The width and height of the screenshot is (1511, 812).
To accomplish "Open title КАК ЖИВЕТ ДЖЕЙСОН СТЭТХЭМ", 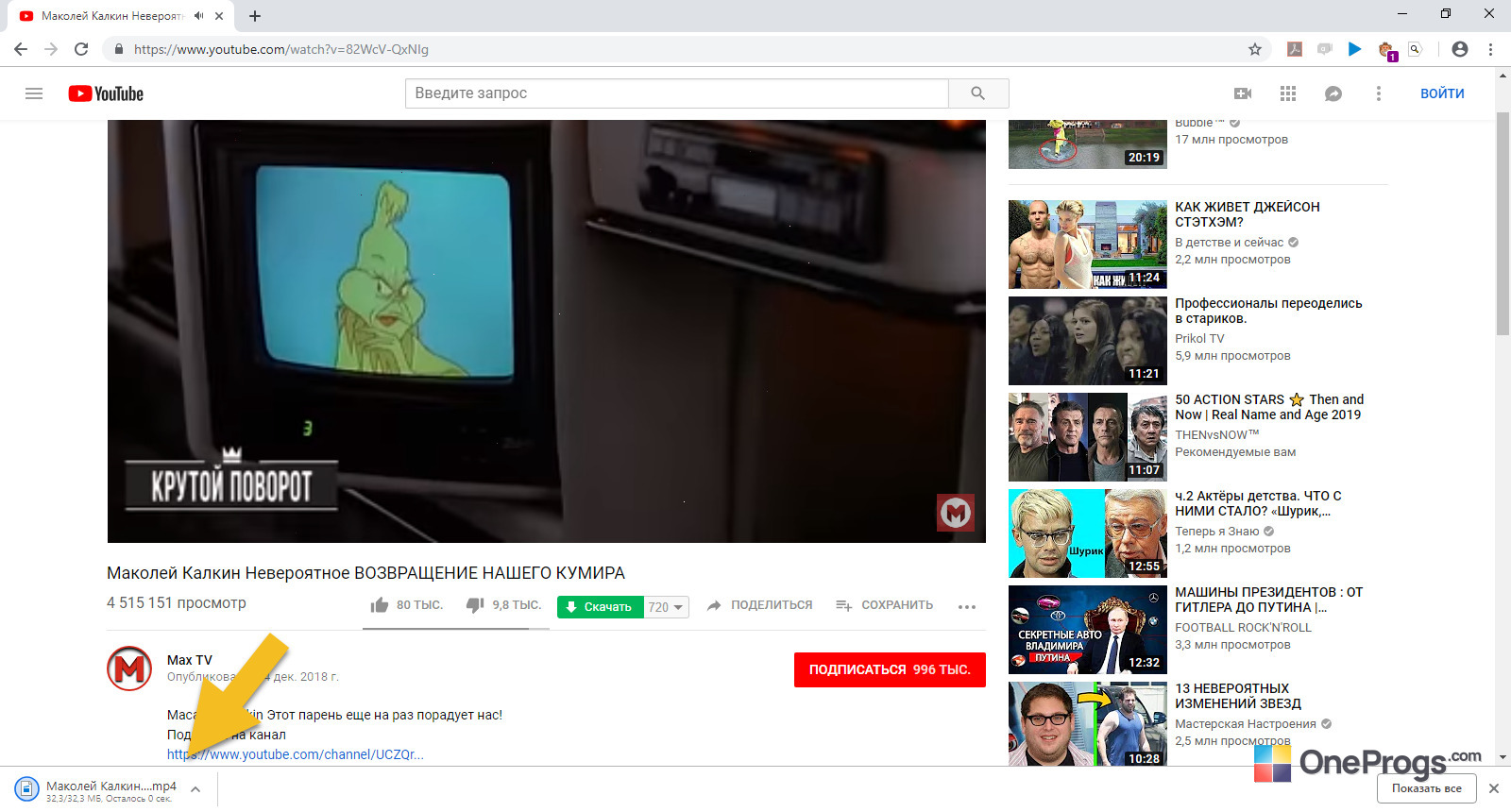I will (1248, 214).
